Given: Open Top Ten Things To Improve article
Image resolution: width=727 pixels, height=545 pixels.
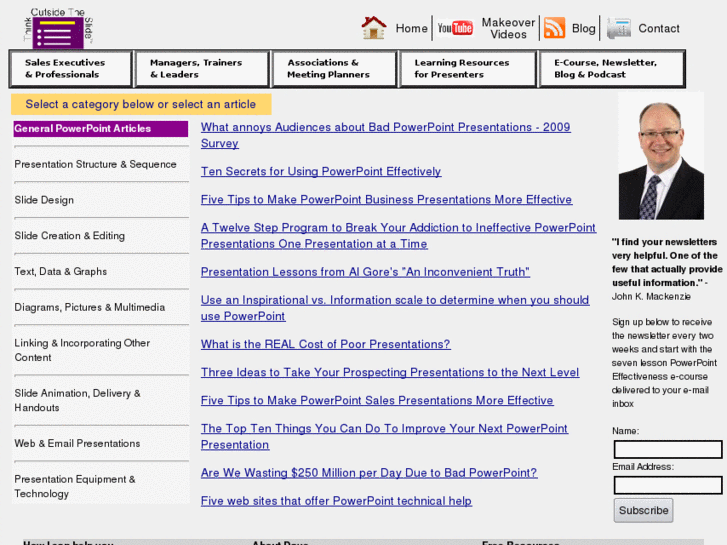Looking at the screenshot, I should coord(384,436).
